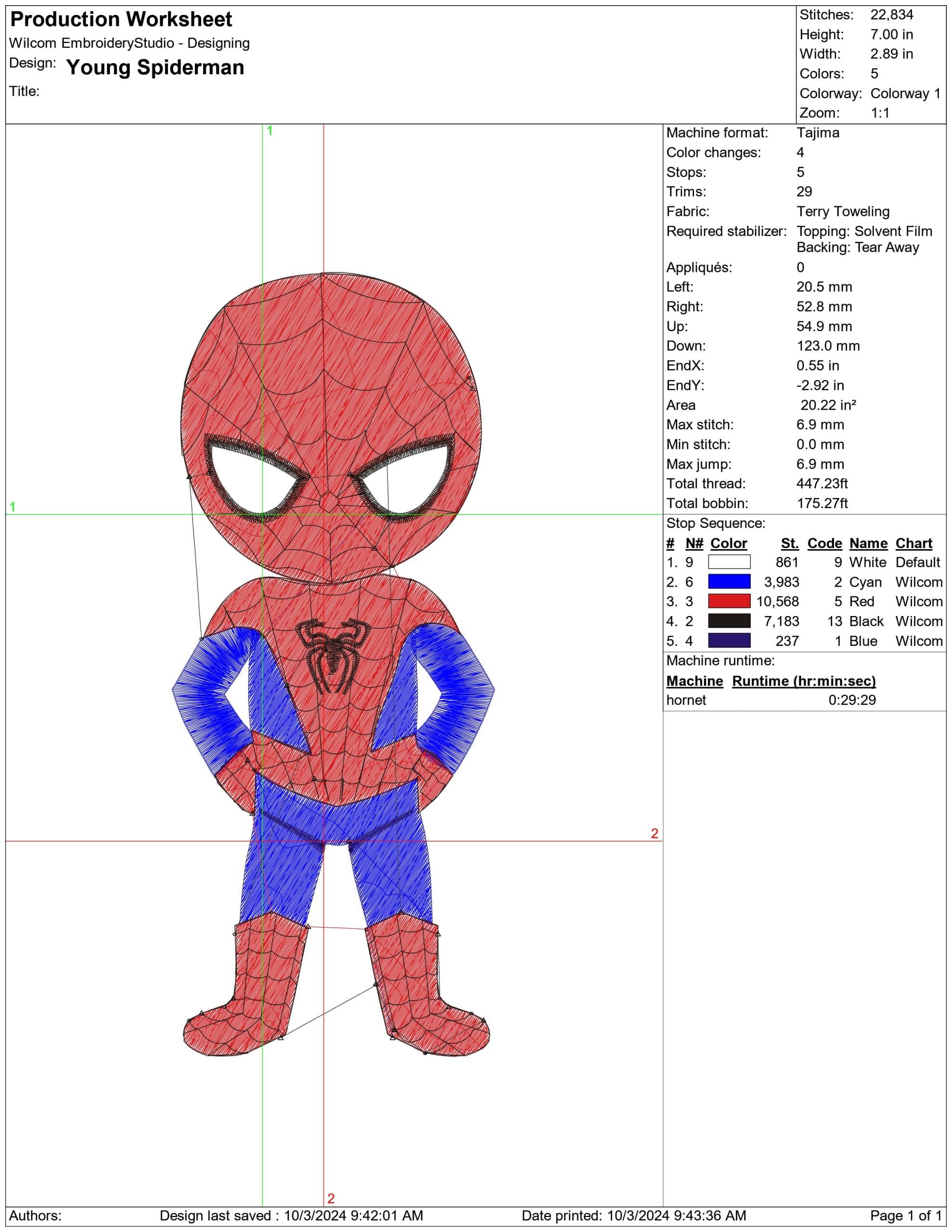This screenshot has height=1232, width=952.
Task: Click 'Page 1 of 1' in the footer
Action: pyautogui.click(x=906, y=1216)
